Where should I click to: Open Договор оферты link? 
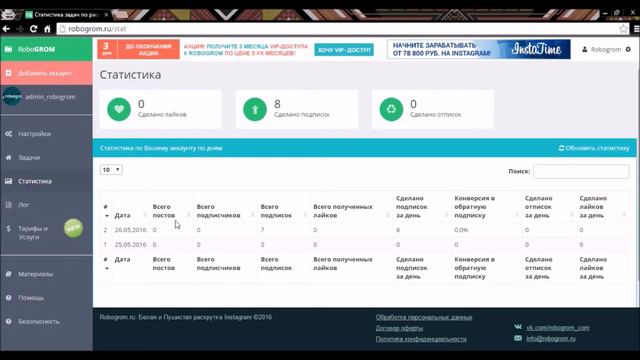[399, 328]
